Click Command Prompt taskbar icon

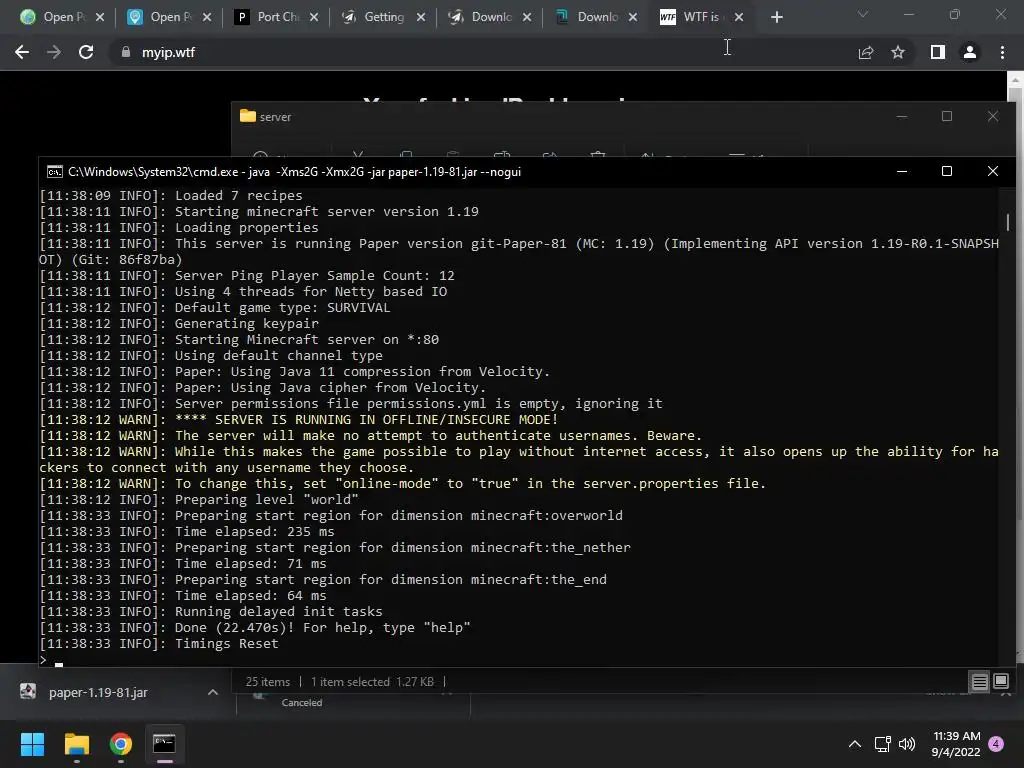click(164, 744)
